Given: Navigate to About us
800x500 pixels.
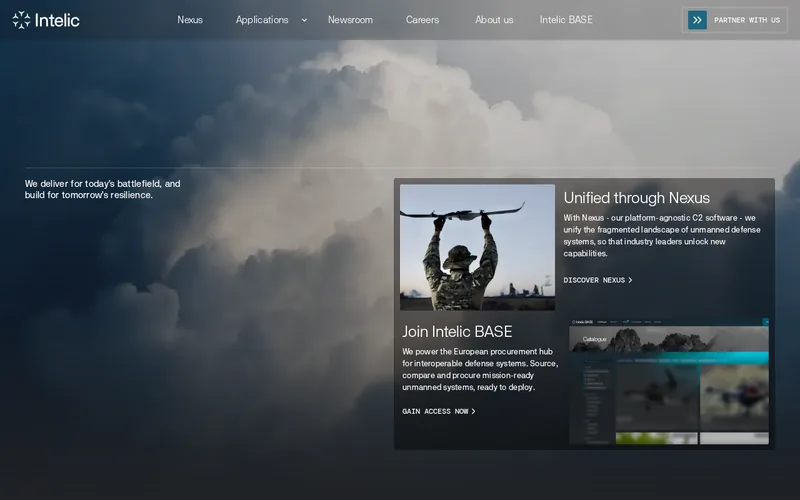Looking at the screenshot, I should 494,20.
